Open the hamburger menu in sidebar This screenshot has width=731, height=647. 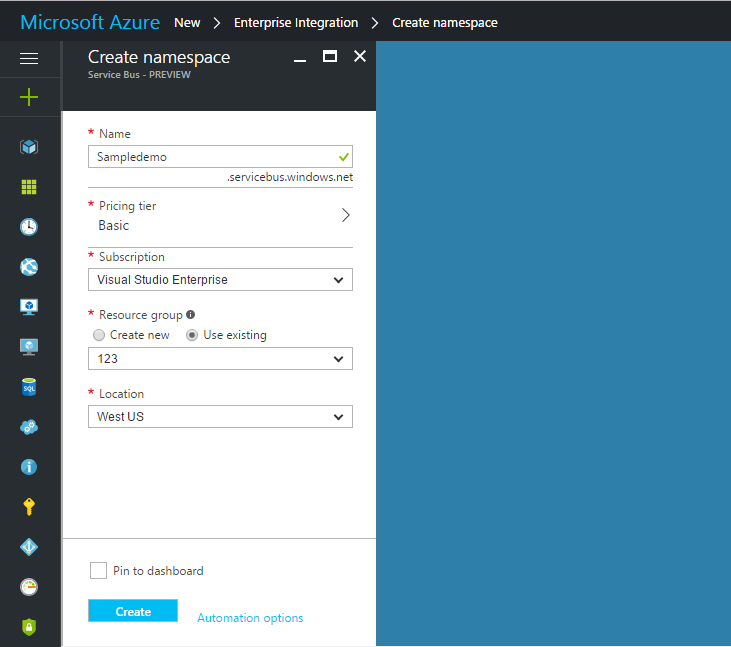[x=29, y=58]
